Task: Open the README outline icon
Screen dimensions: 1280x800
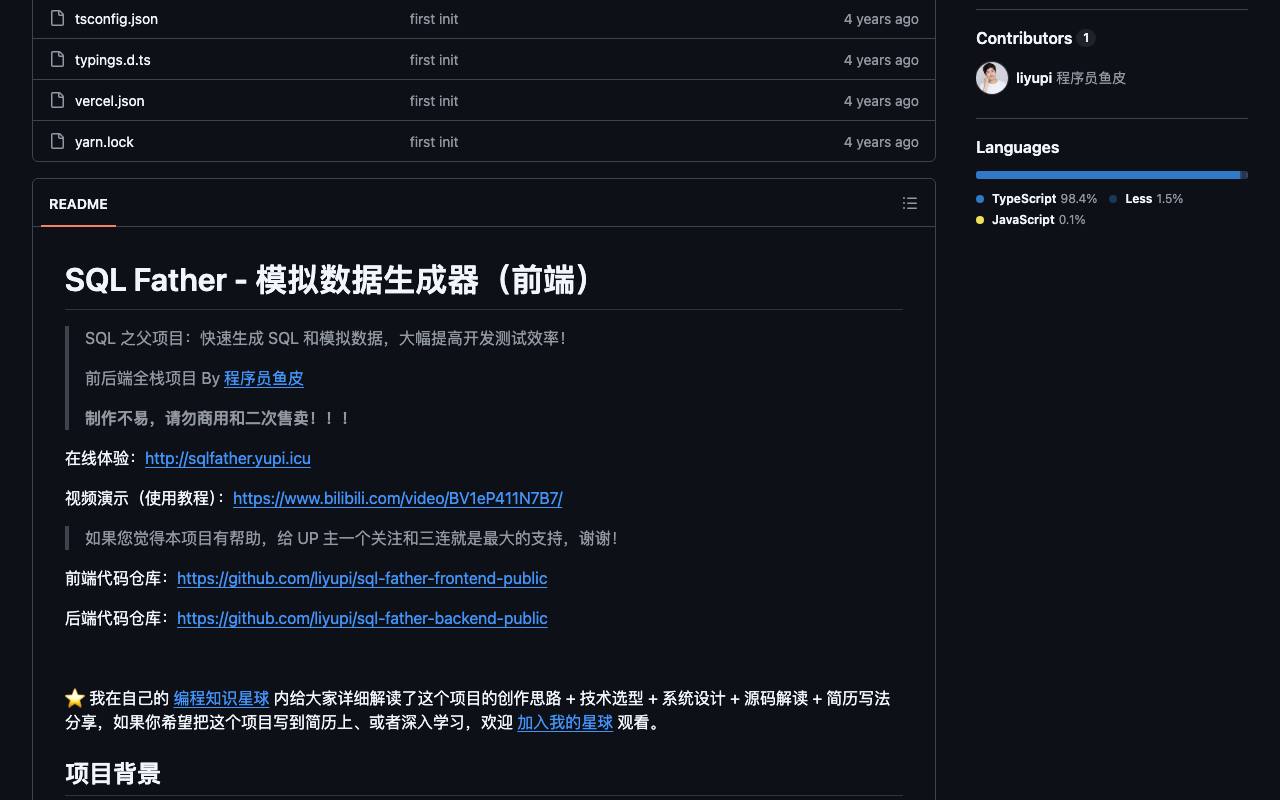Action: tap(909, 203)
